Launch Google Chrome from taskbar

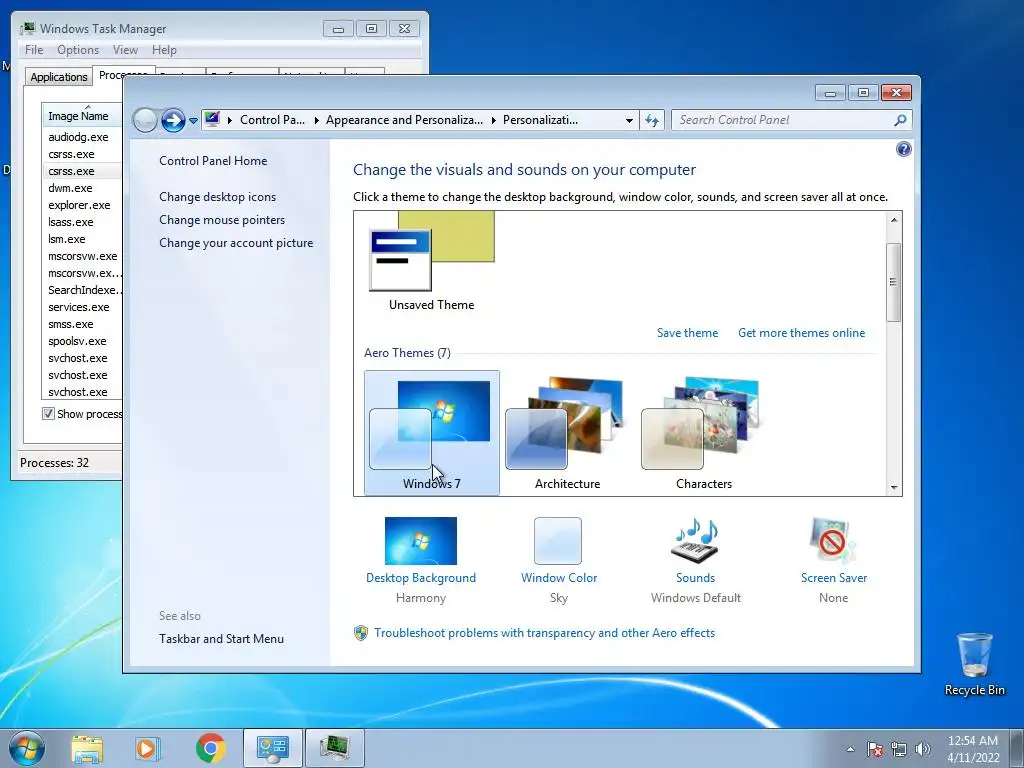(x=210, y=748)
